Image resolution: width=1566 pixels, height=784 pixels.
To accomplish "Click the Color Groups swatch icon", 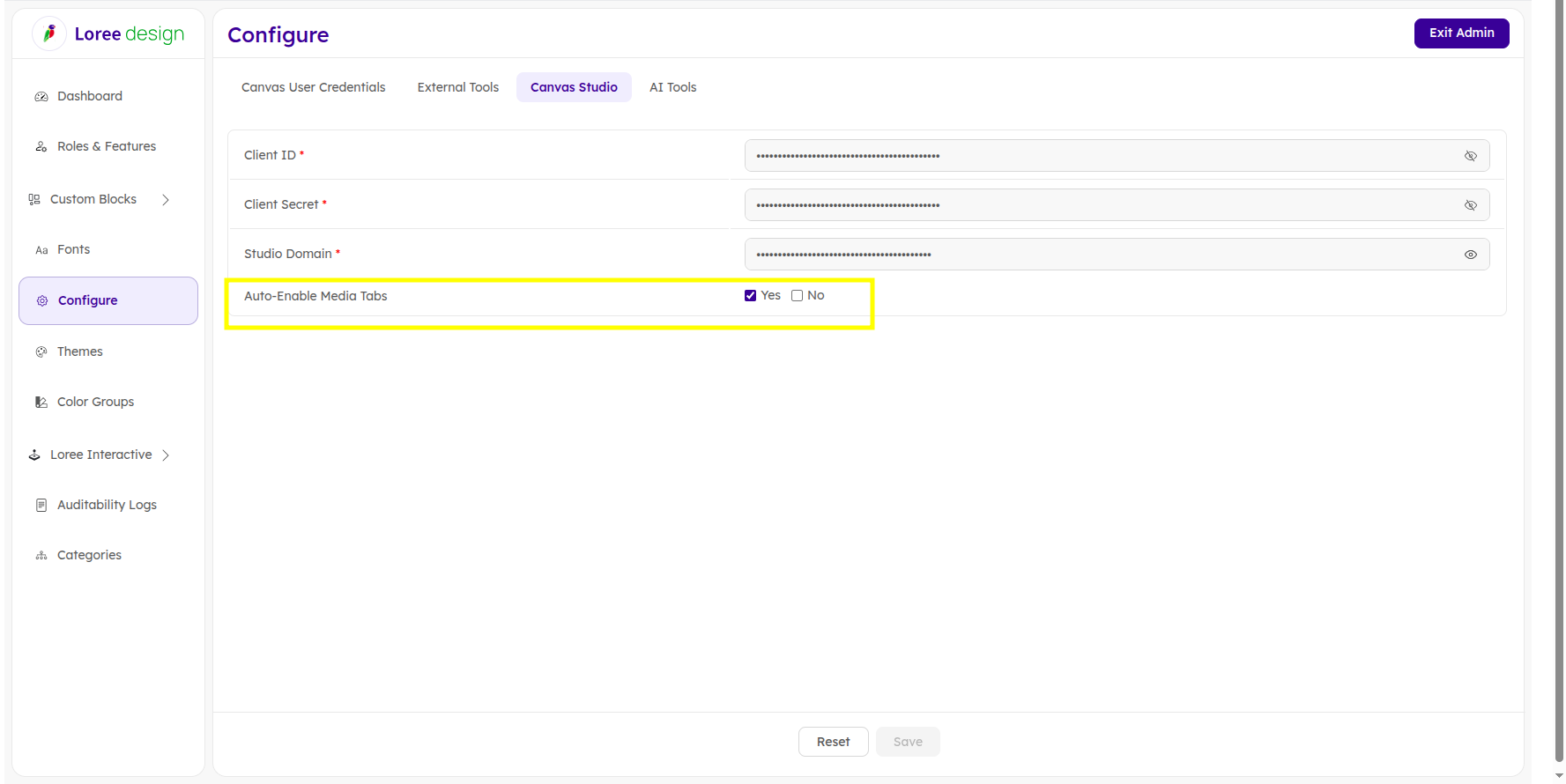I will coord(41,403).
